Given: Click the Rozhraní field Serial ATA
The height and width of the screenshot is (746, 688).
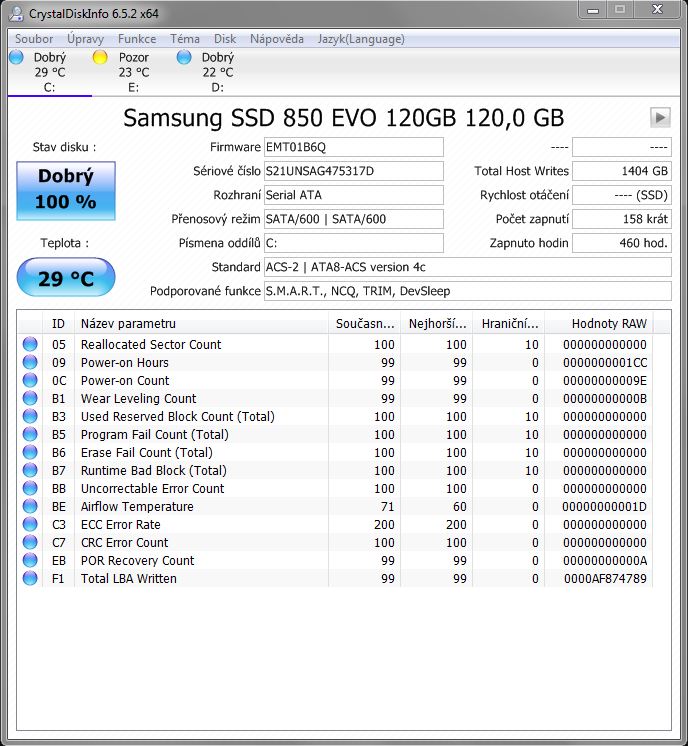Looking at the screenshot, I should pyautogui.click(x=354, y=195).
